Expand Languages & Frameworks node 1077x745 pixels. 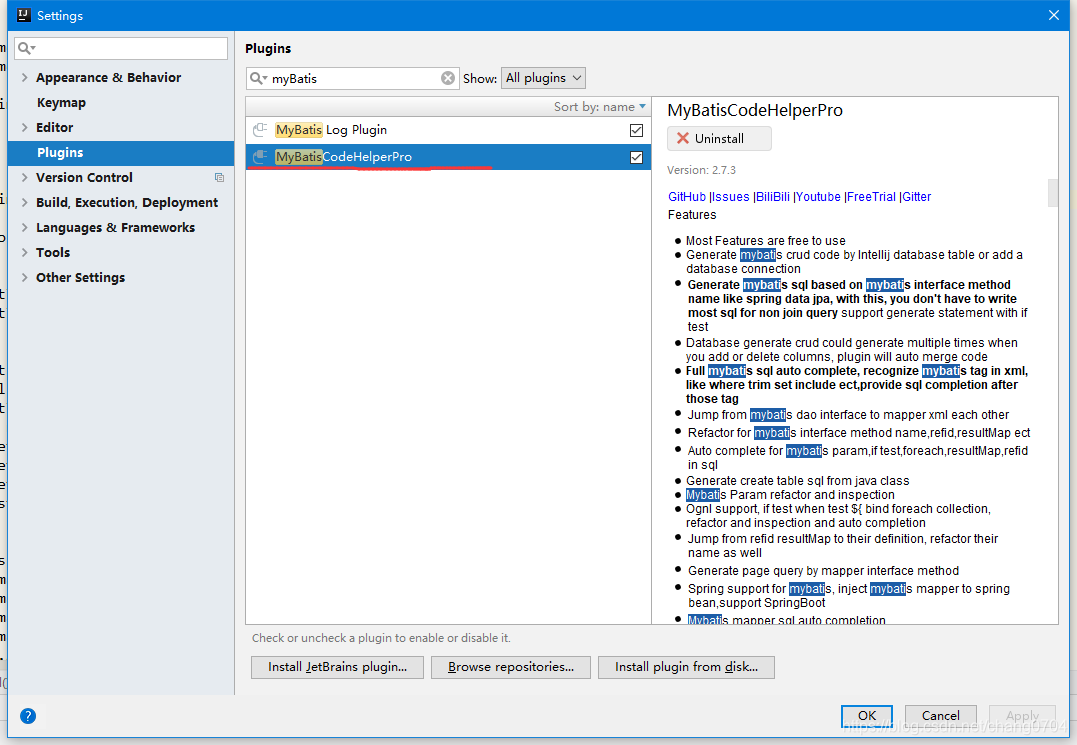[25, 227]
